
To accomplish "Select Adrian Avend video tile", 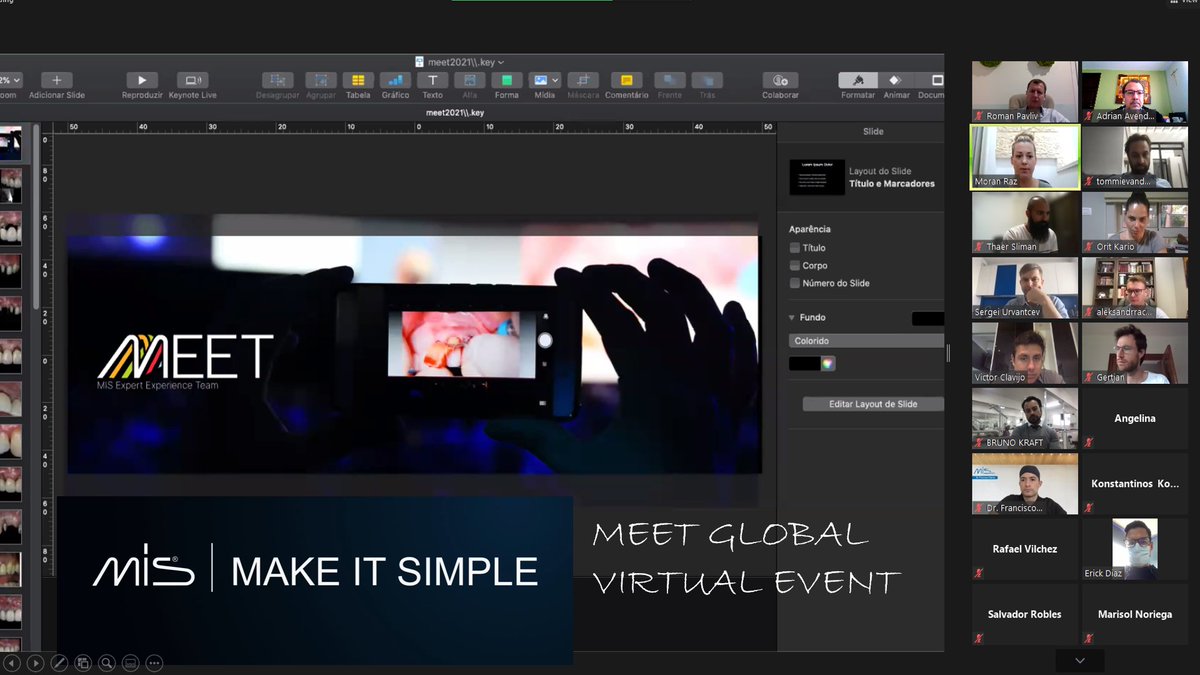I will (1134, 92).
